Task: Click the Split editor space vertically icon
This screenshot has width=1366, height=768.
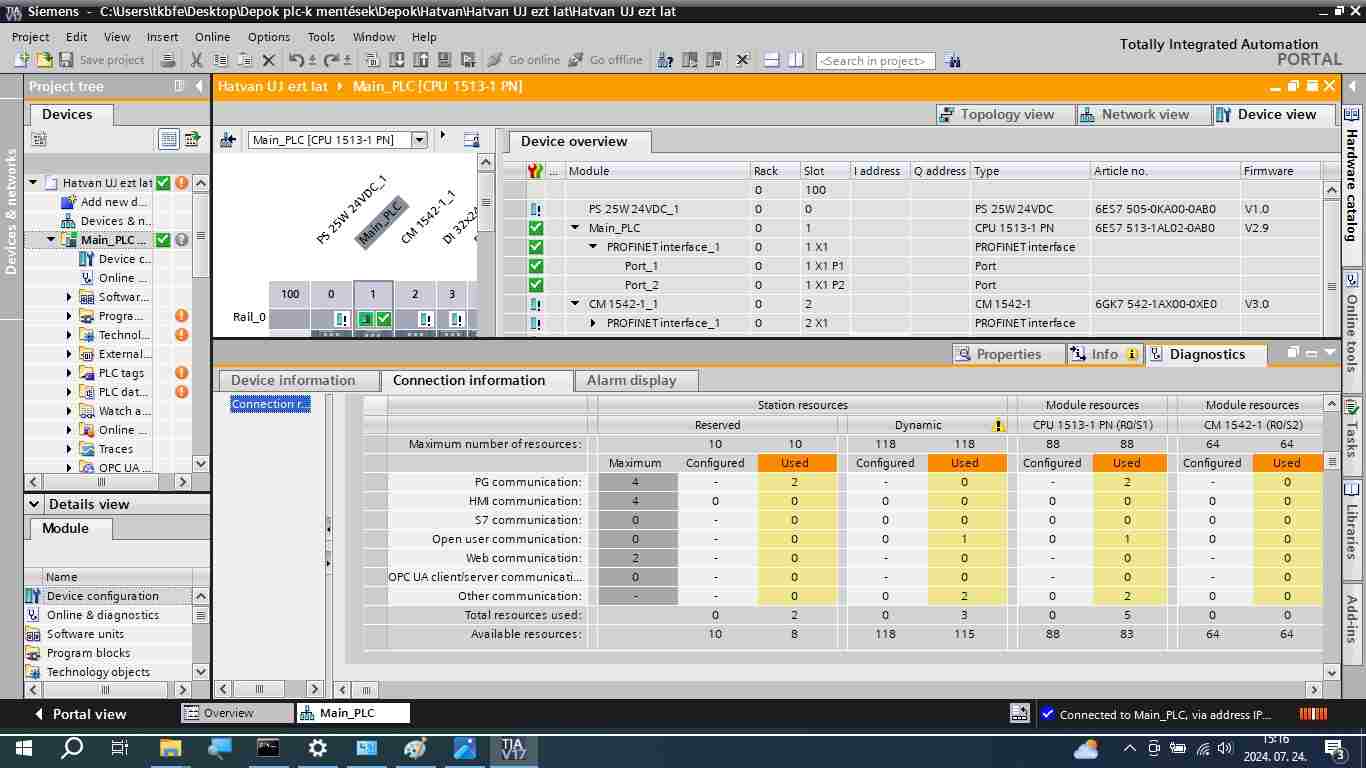Action: coord(795,60)
